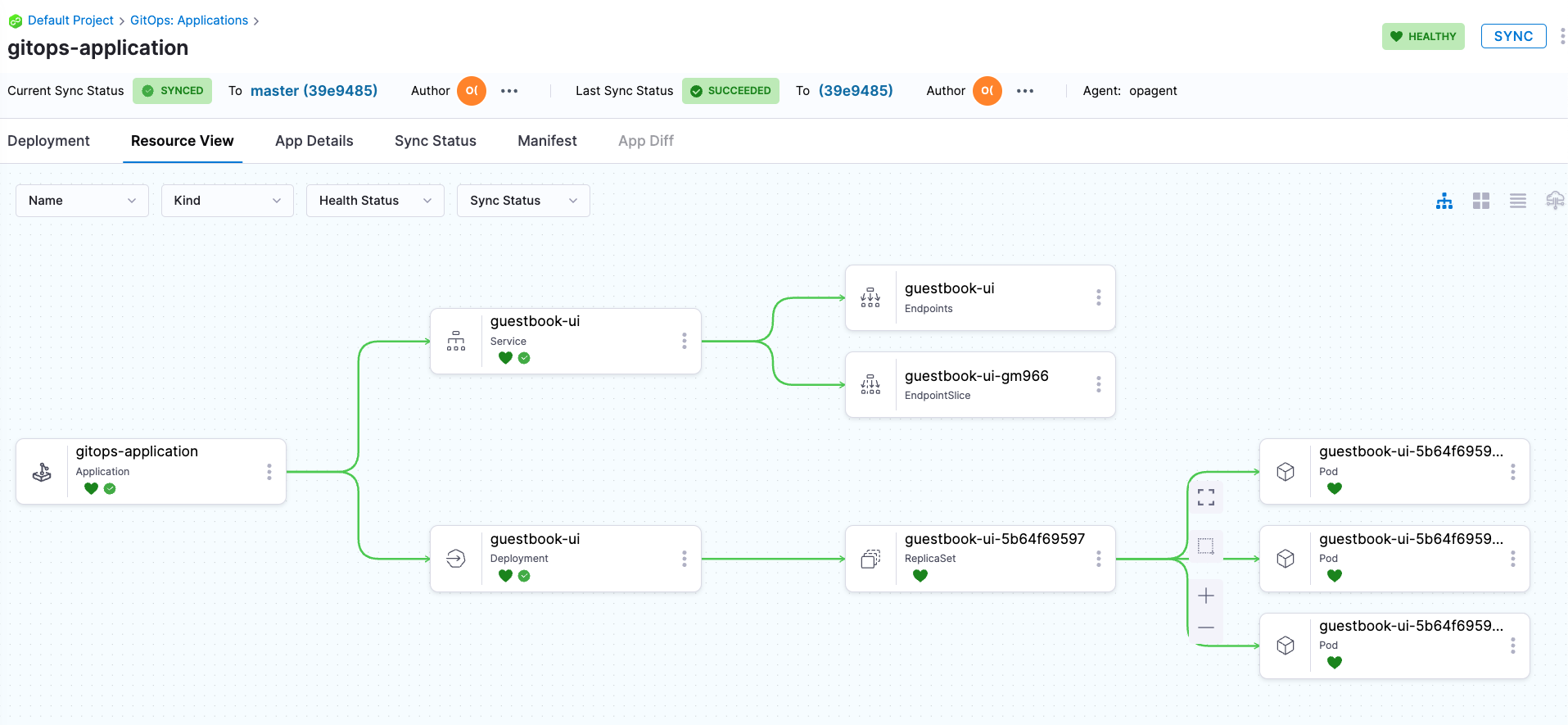
Task: Expand the Kind filter dropdown
Action: 227,201
